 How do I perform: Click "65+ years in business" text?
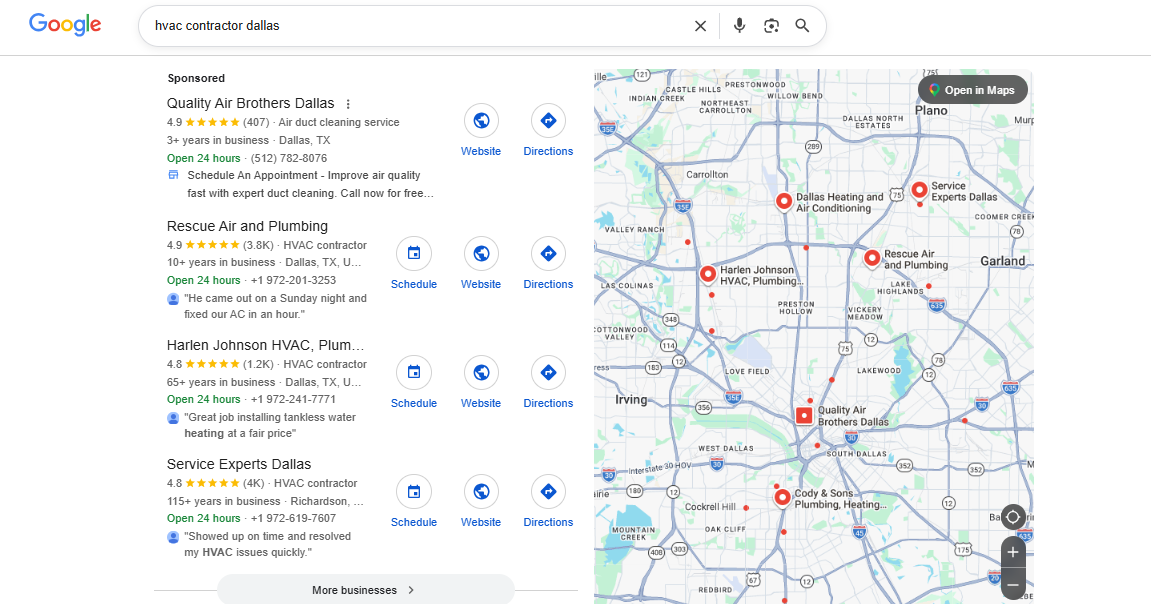pyautogui.click(x=221, y=382)
